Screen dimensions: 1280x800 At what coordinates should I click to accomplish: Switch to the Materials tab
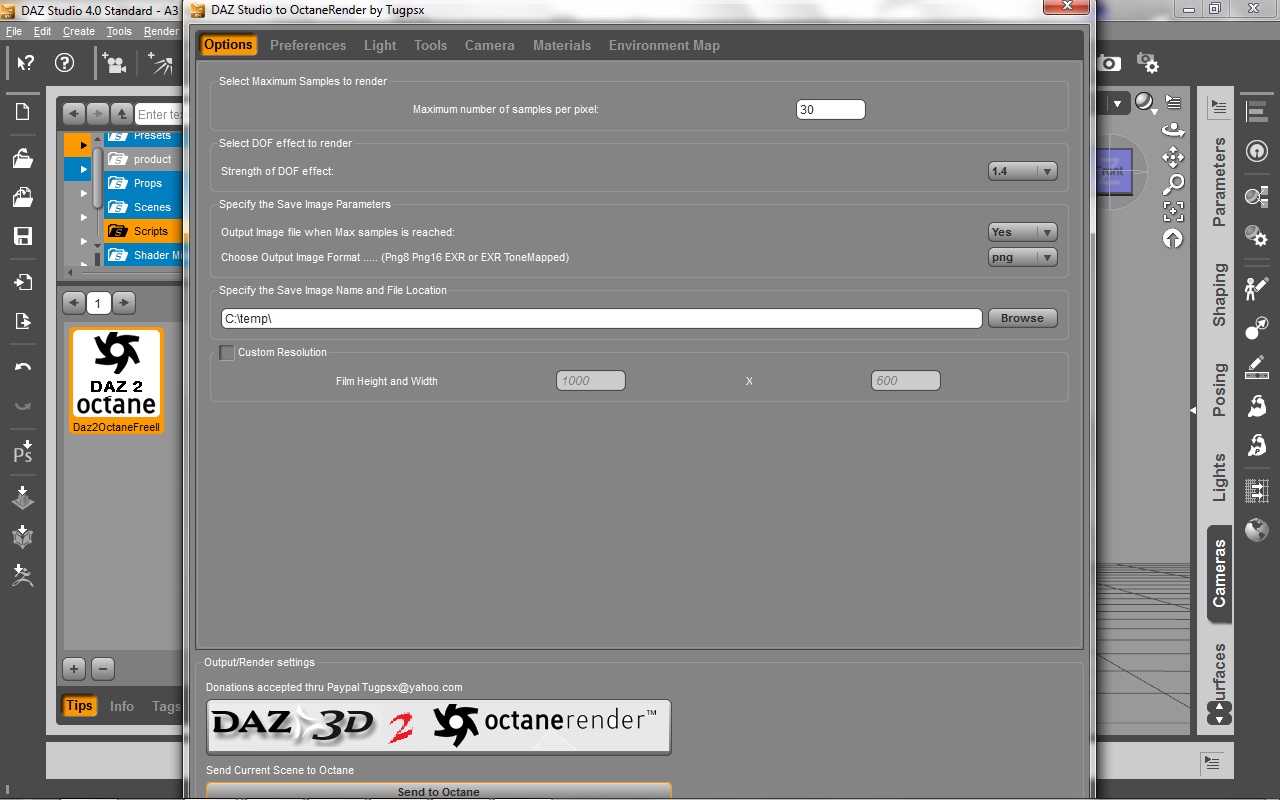562,45
